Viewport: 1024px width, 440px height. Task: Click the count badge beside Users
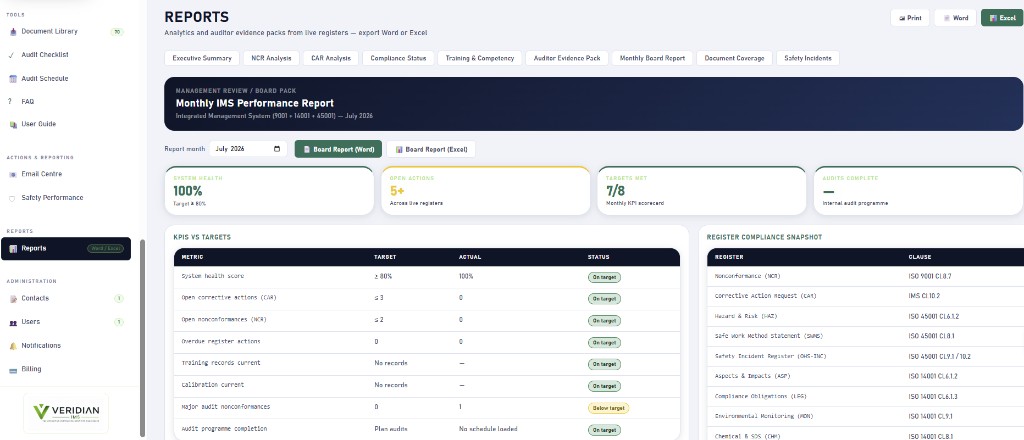click(119, 322)
